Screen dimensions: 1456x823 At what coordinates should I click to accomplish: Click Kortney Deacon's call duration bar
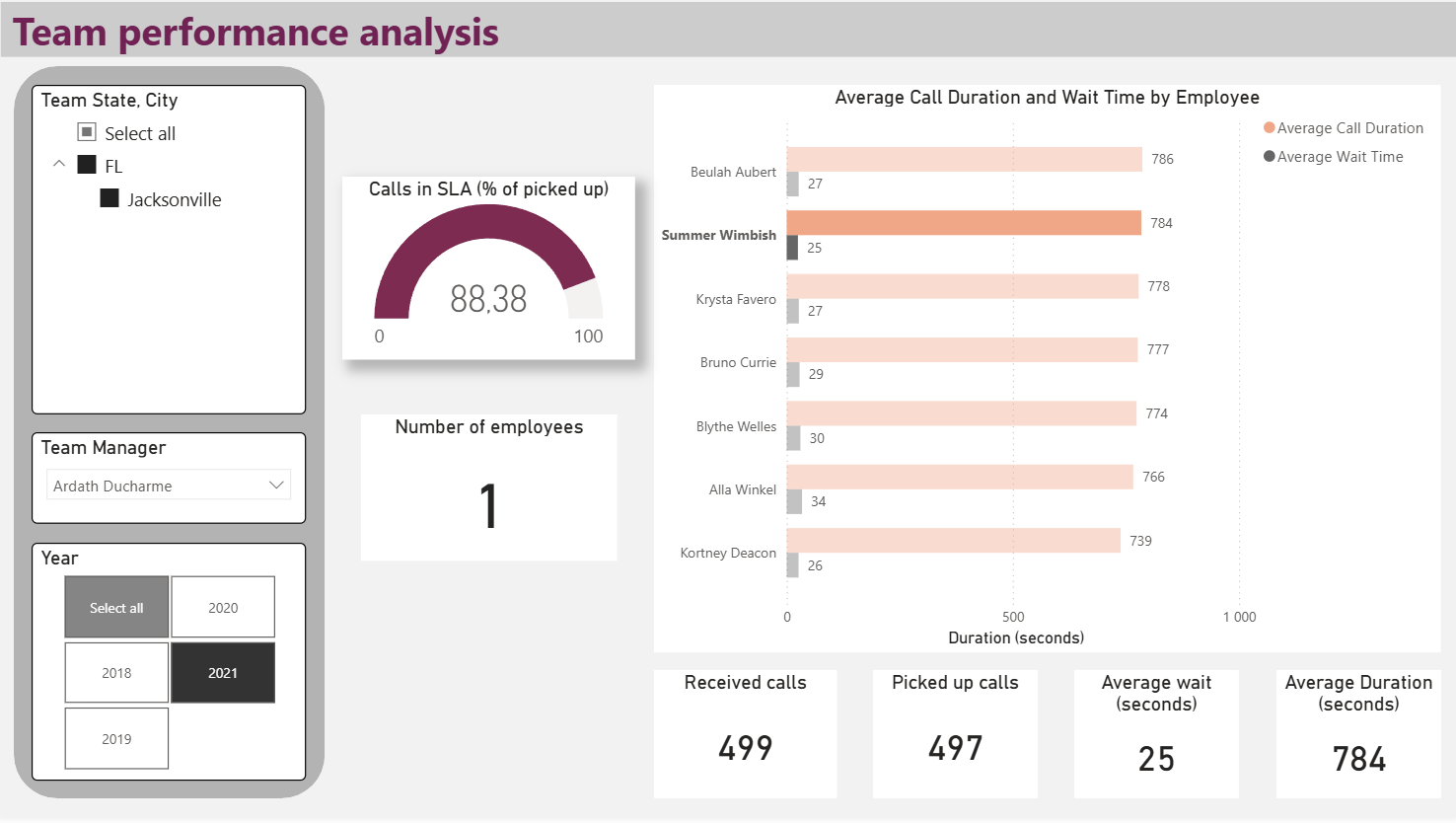point(953,541)
